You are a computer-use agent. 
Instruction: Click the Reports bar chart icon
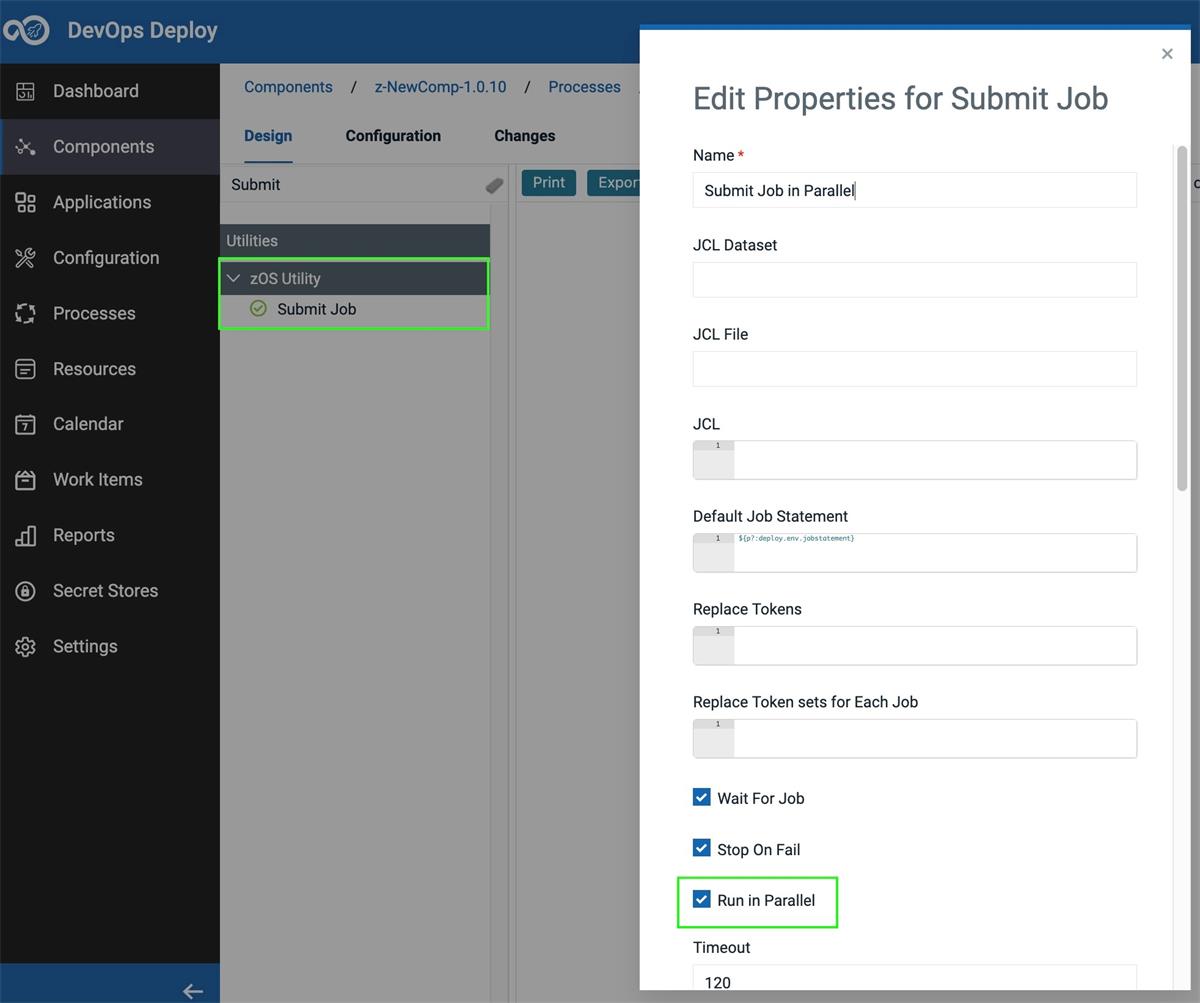pos(26,535)
